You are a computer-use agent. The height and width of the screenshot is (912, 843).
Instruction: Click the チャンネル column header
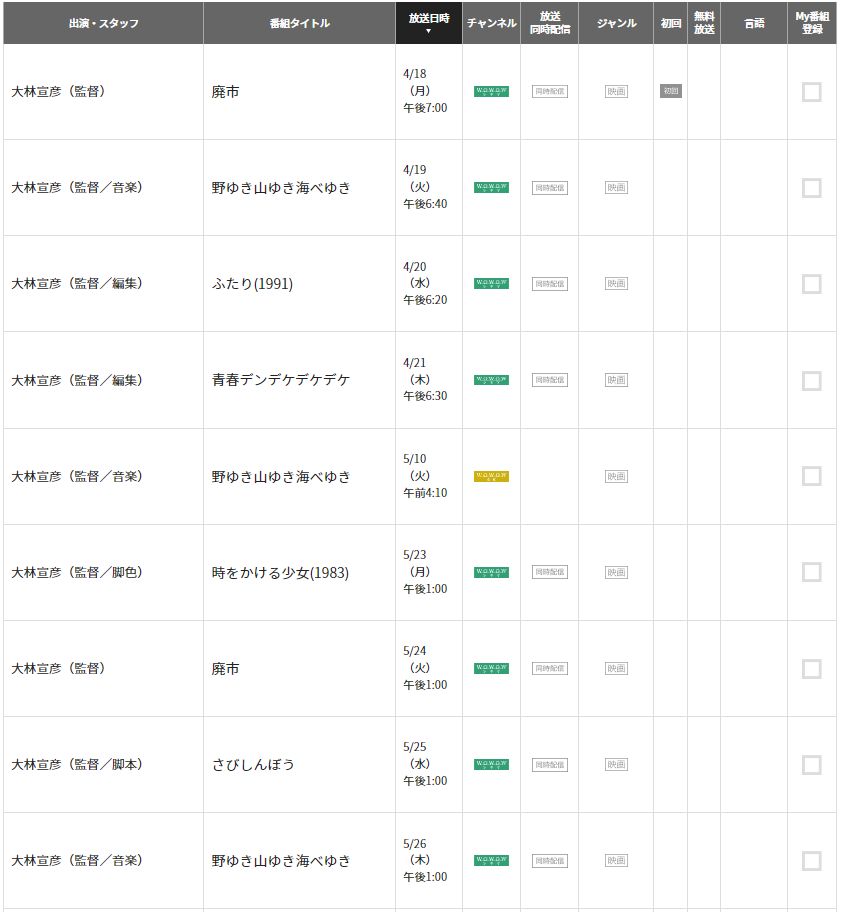[x=491, y=23]
